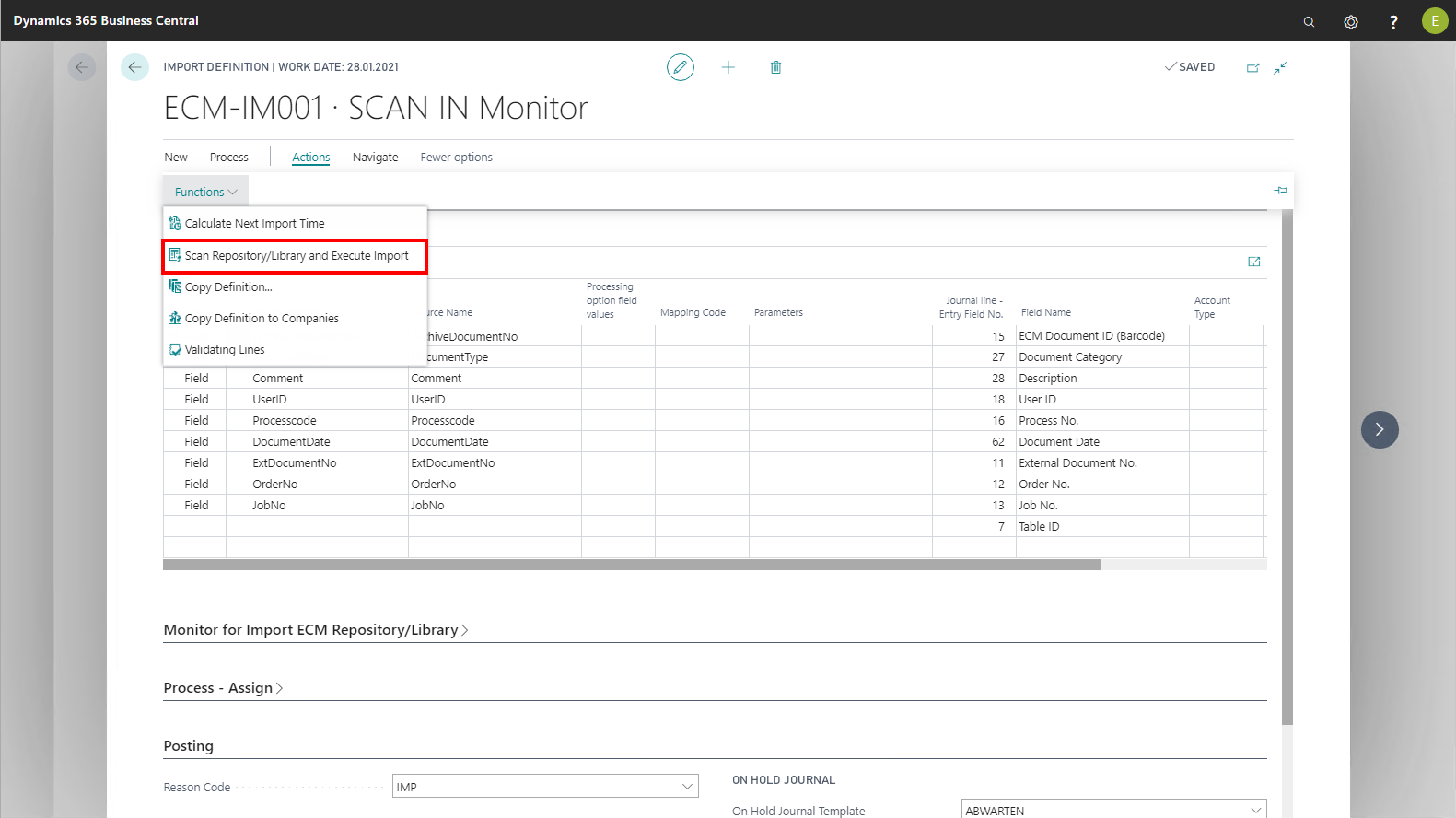Open the settings gear icon
1456x818 pixels.
coord(1351,21)
